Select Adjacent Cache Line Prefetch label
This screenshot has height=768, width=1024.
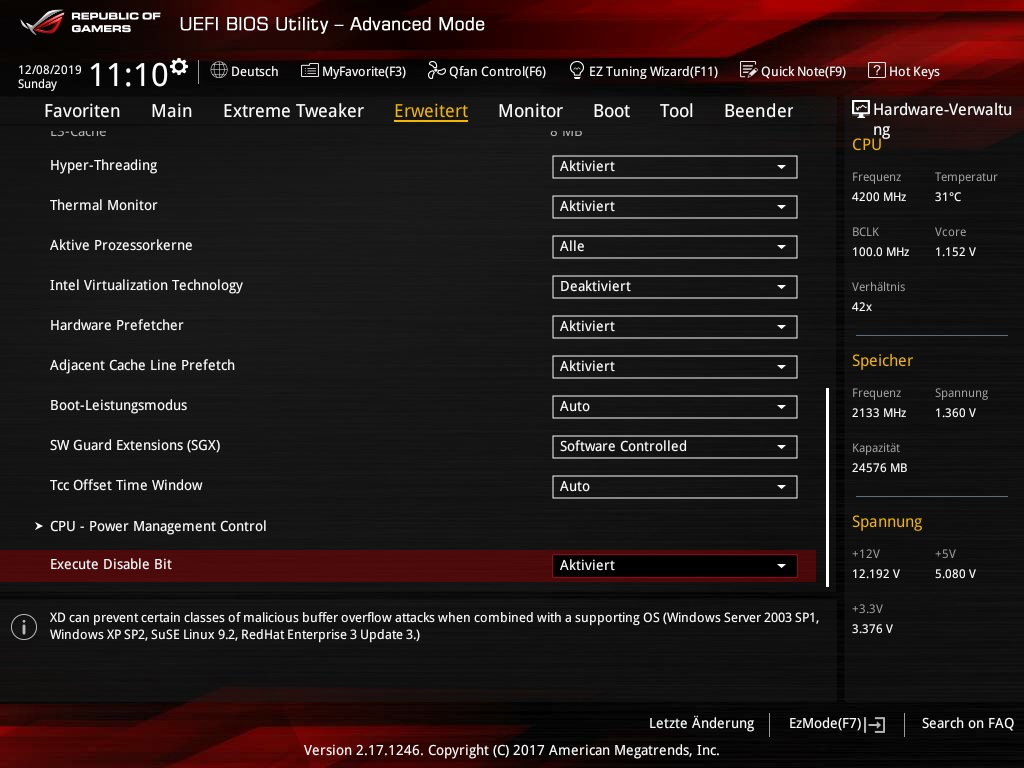[x=142, y=365]
